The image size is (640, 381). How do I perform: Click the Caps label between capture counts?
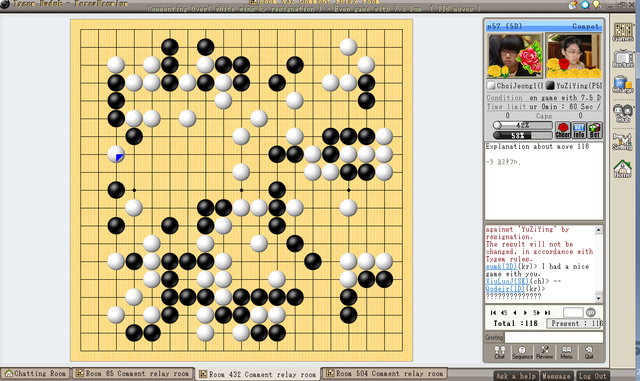[544, 116]
